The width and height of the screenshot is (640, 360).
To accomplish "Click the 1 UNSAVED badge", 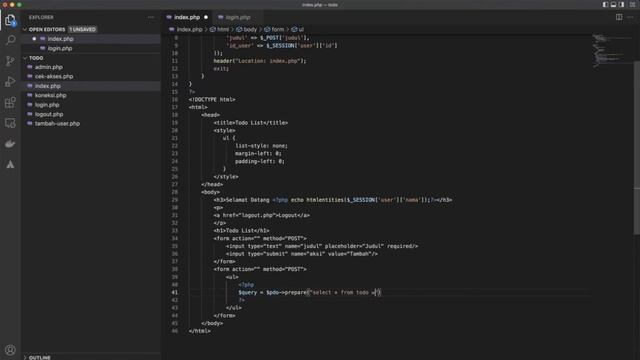I will click(x=82, y=29).
